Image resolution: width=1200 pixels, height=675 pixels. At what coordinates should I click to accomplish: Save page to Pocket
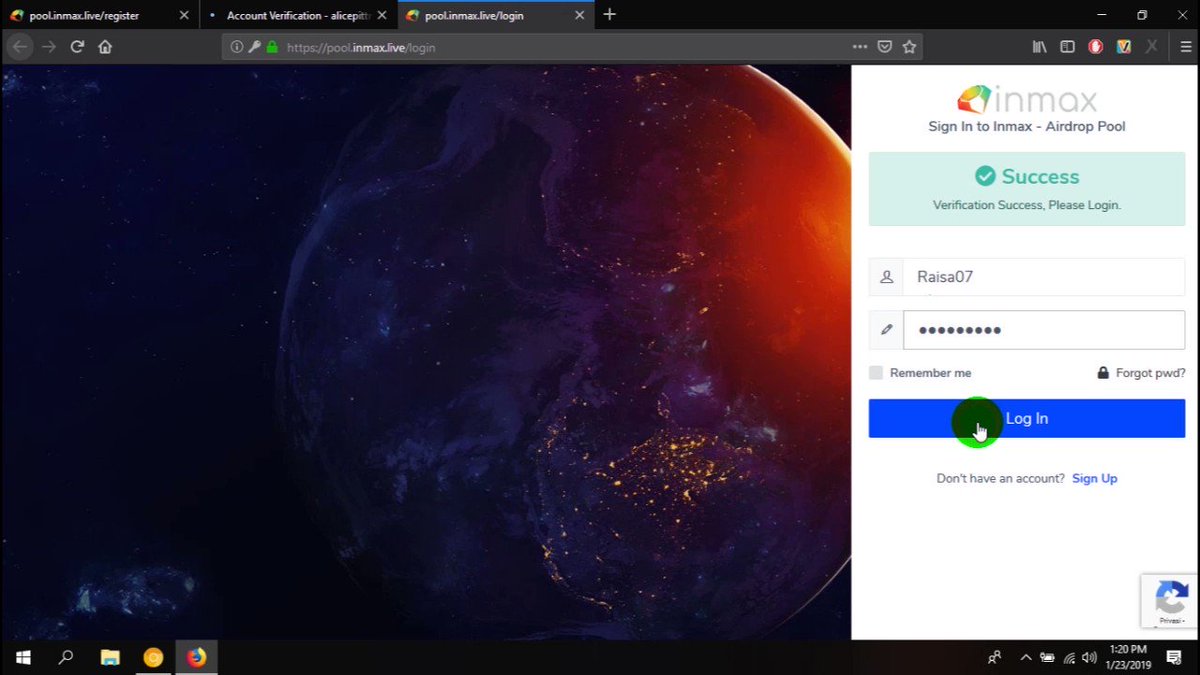[885, 47]
